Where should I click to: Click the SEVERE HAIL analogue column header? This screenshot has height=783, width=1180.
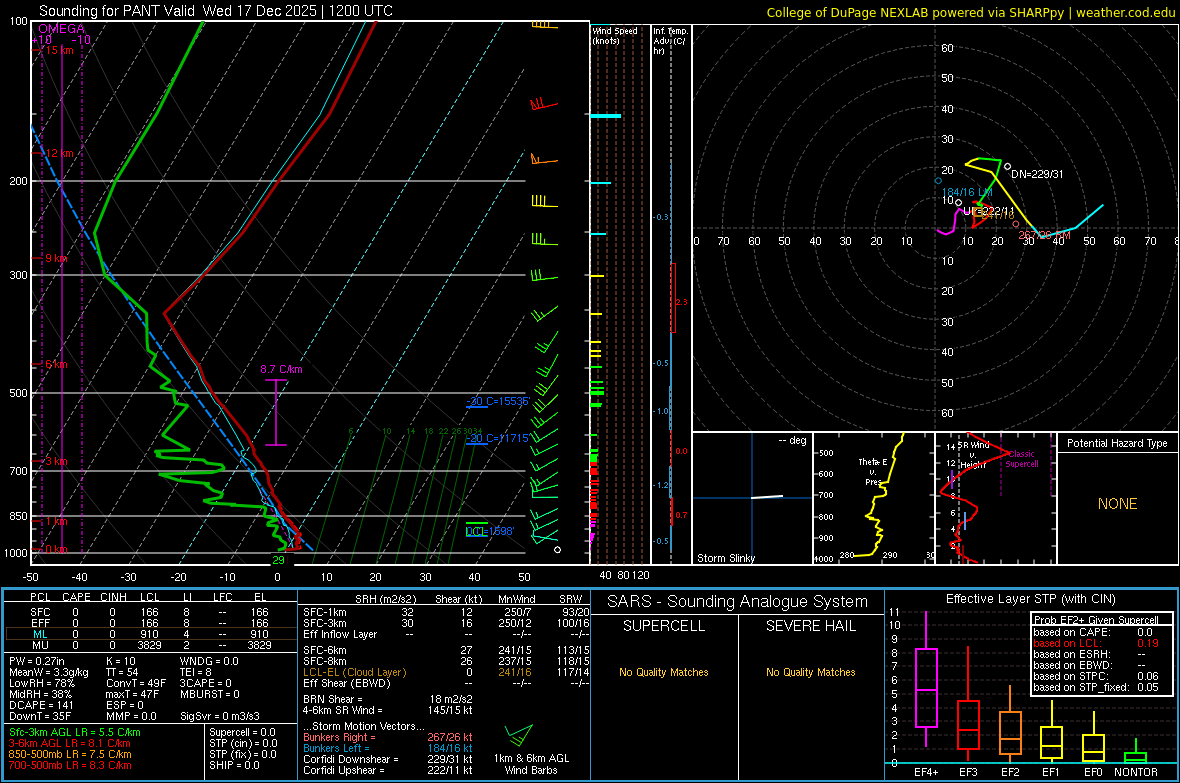pos(810,626)
